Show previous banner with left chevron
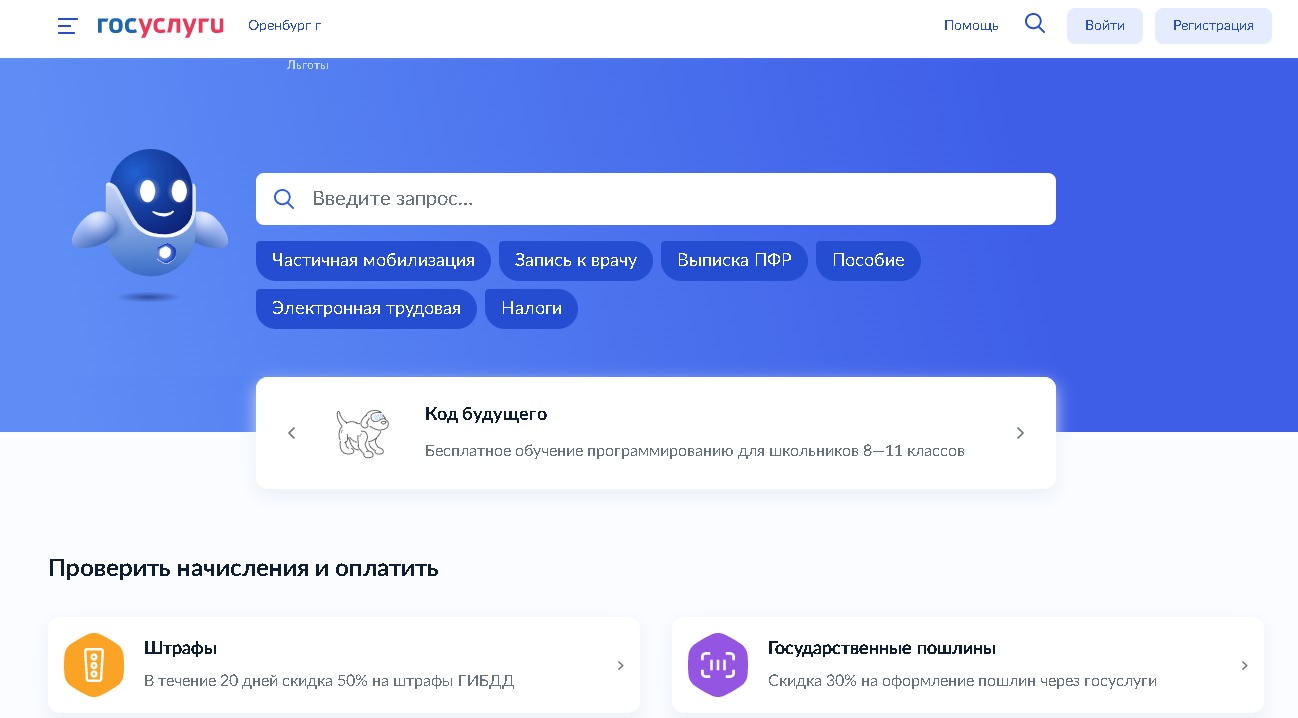This screenshot has height=718, width=1298. [292, 433]
